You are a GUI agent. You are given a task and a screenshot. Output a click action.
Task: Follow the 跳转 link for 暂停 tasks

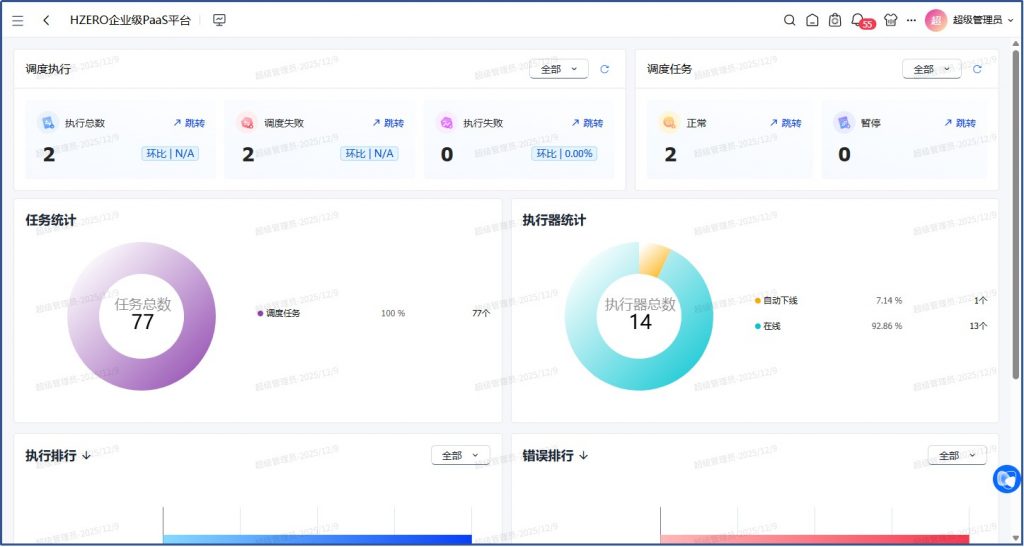coord(960,123)
